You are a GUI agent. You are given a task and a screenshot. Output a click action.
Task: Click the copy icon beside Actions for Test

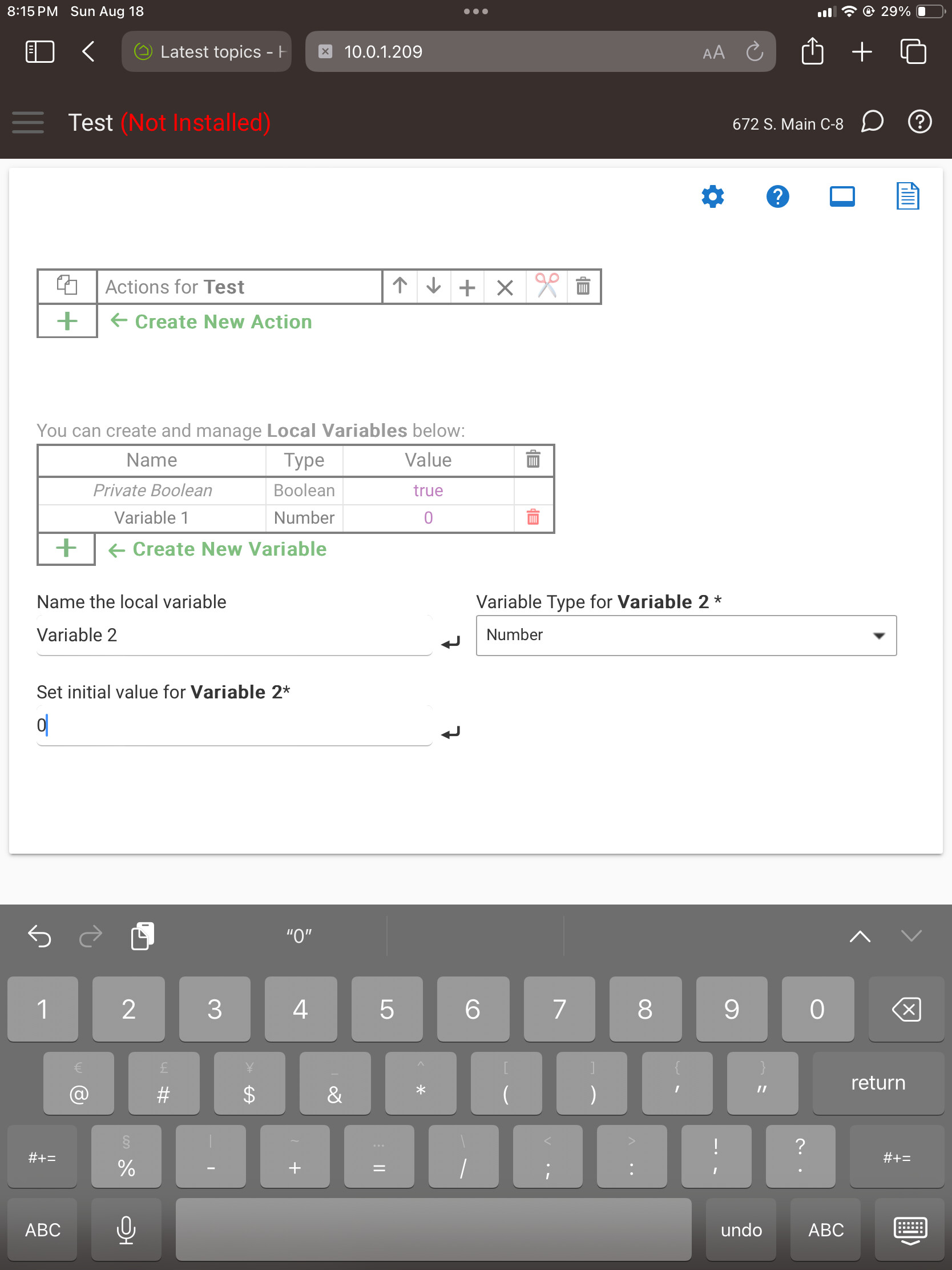point(67,286)
